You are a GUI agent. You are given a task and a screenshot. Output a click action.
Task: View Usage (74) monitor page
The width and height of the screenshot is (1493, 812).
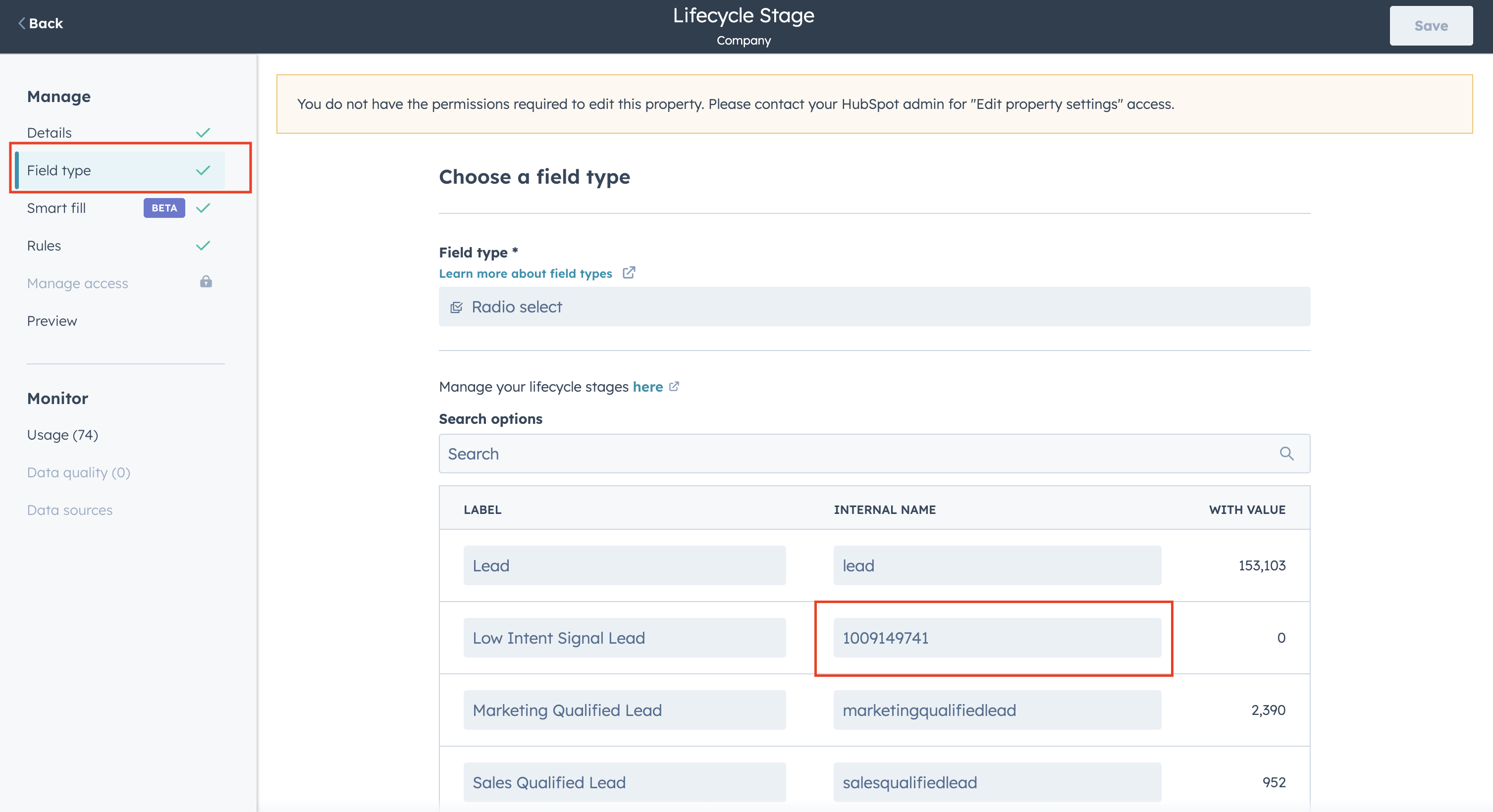coord(62,434)
